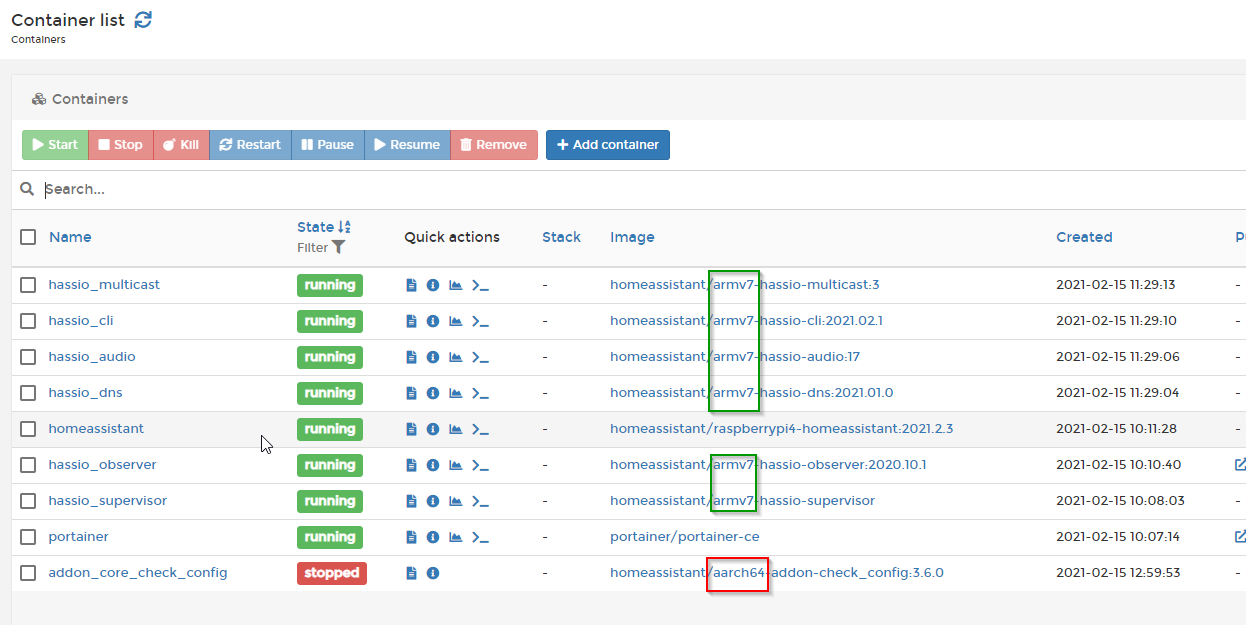View stats for hassio_audio
The image size is (1246, 625).
click(x=454, y=357)
